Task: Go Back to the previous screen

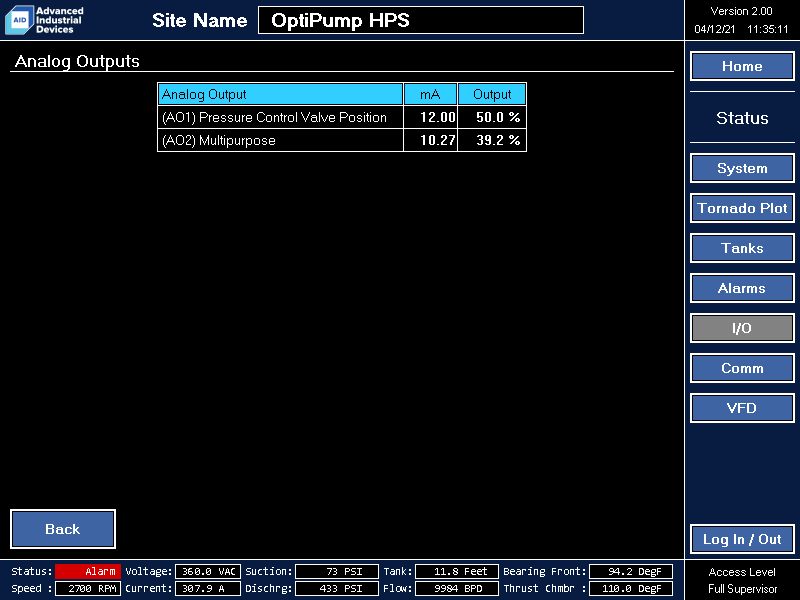Action: (x=63, y=529)
